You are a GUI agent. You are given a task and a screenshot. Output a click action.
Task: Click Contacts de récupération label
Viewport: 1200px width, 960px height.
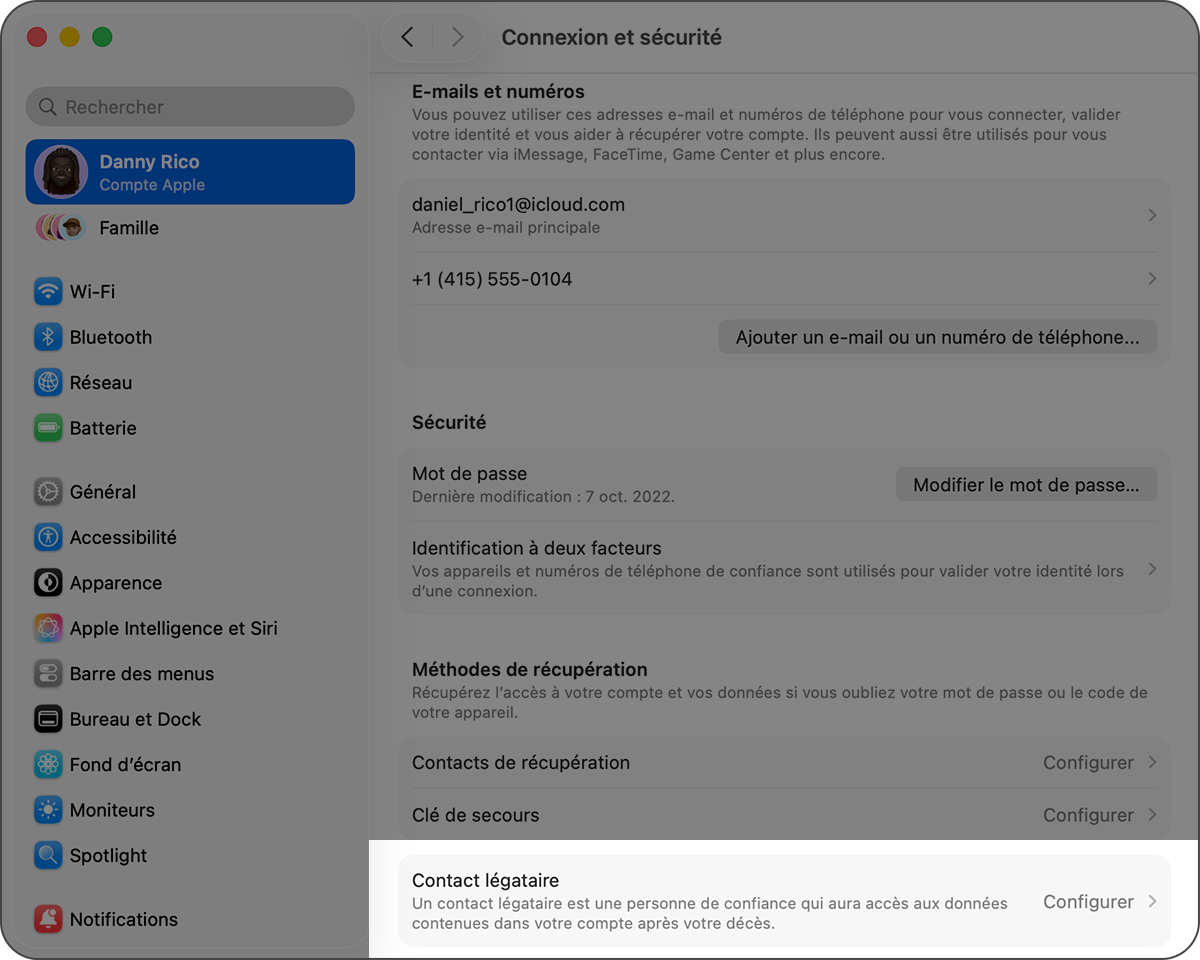[521, 762]
